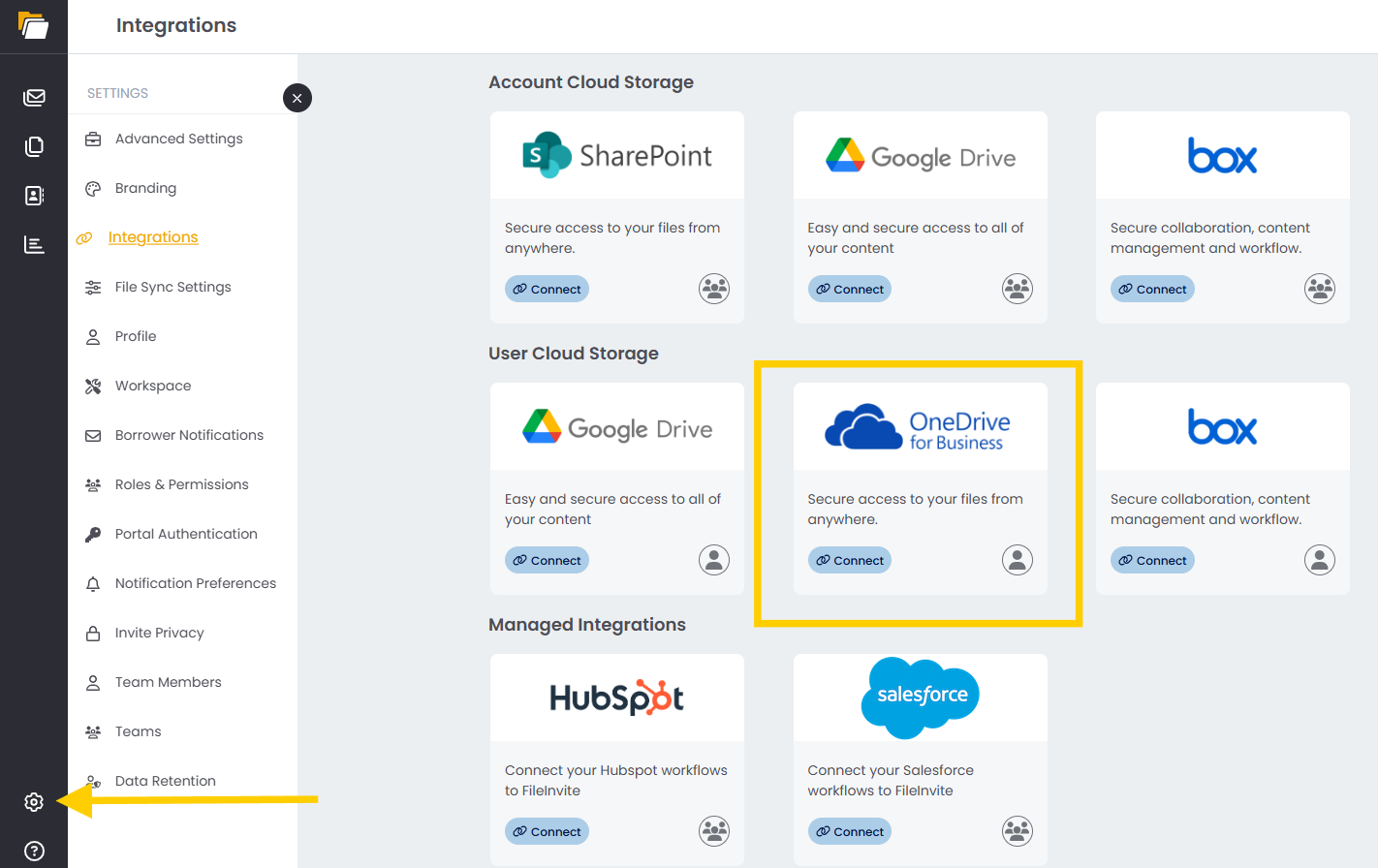Click the Integrations link in sidebar
The height and width of the screenshot is (868, 1378).
tap(152, 237)
